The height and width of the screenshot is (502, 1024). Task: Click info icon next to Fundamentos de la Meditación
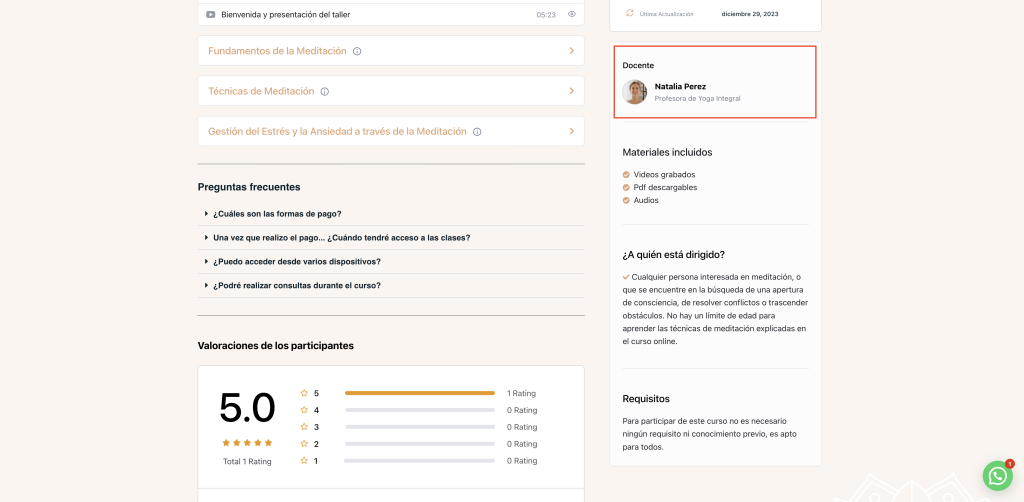point(357,51)
